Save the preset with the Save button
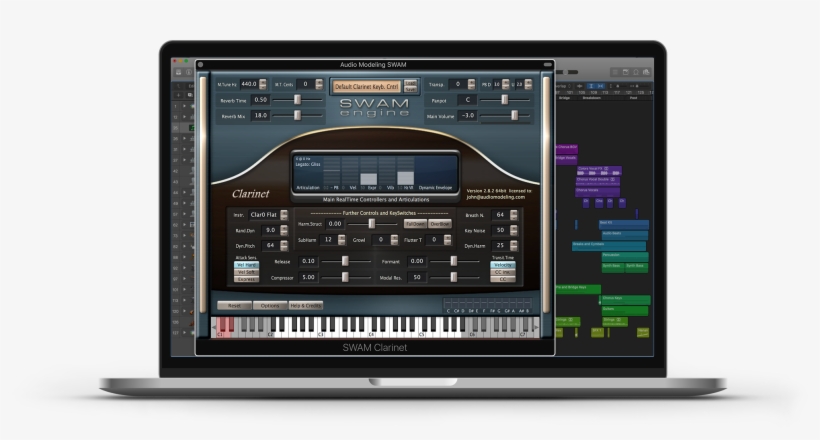The height and width of the screenshot is (440, 820). click(x=411, y=89)
